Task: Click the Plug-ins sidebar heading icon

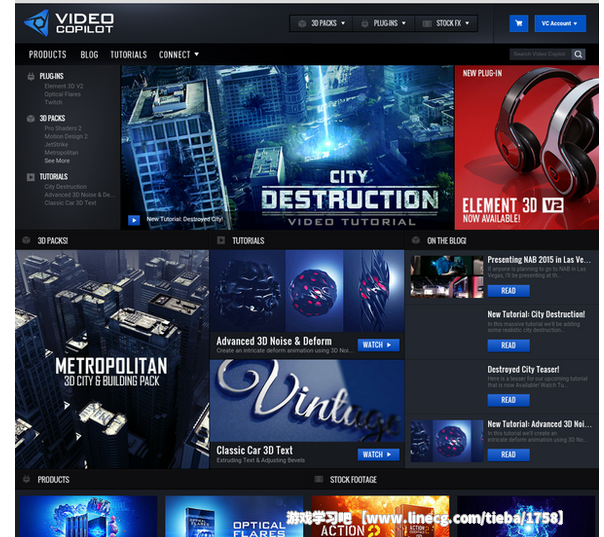Action: pyautogui.click(x=31, y=76)
